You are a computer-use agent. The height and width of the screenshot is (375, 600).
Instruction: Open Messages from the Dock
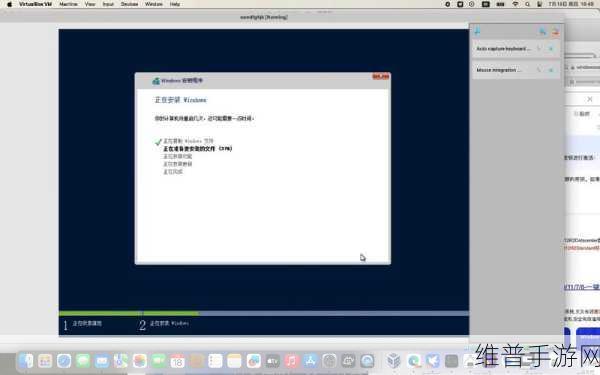point(83,360)
